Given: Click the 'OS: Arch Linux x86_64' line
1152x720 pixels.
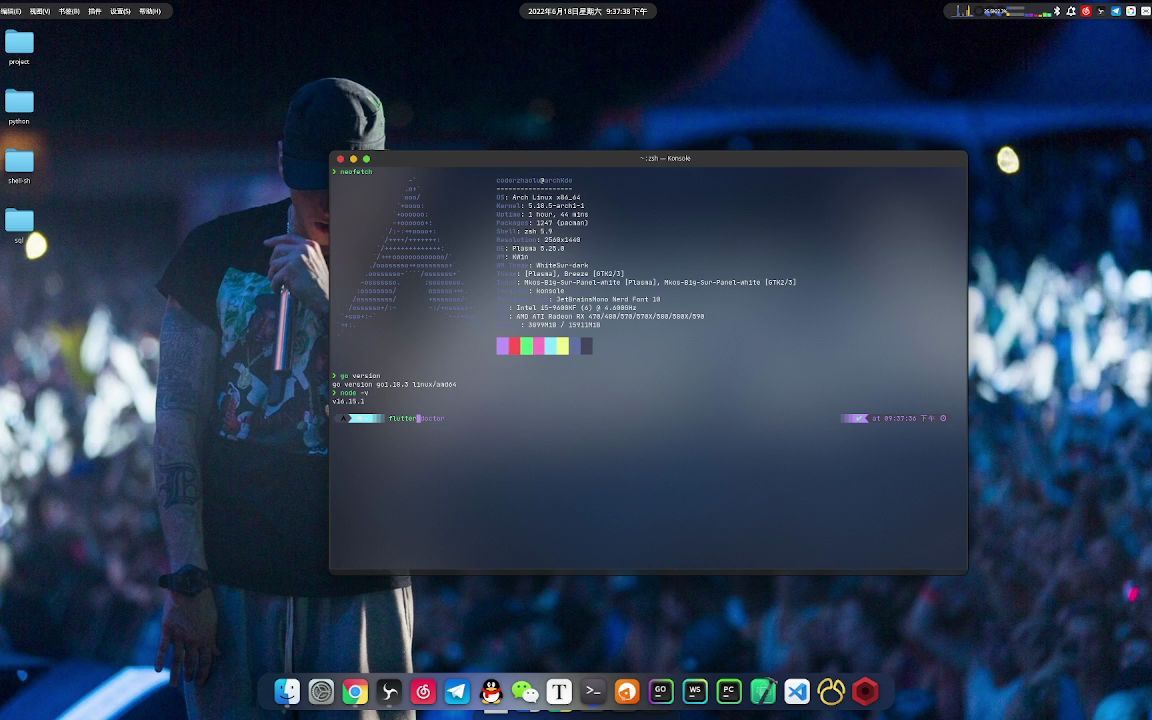Looking at the screenshot, I should tap(539, 198).
